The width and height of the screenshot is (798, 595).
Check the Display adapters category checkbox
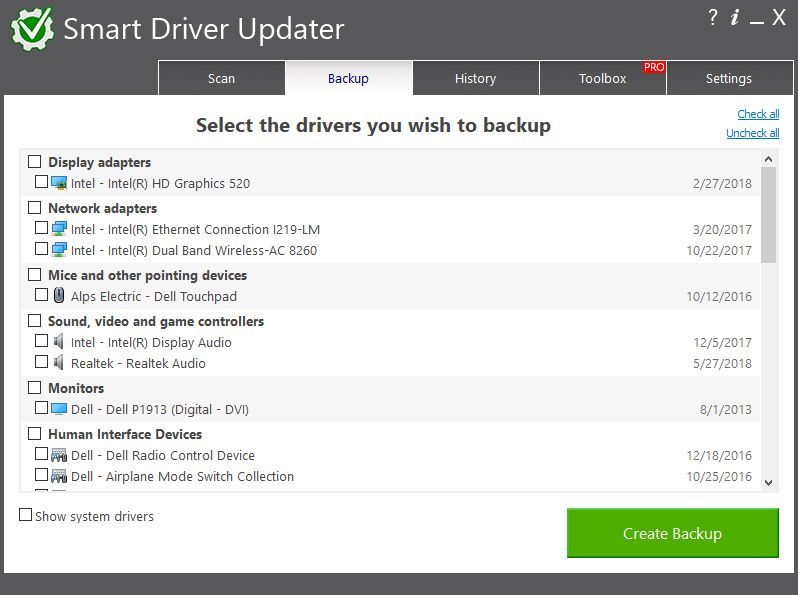35,161
